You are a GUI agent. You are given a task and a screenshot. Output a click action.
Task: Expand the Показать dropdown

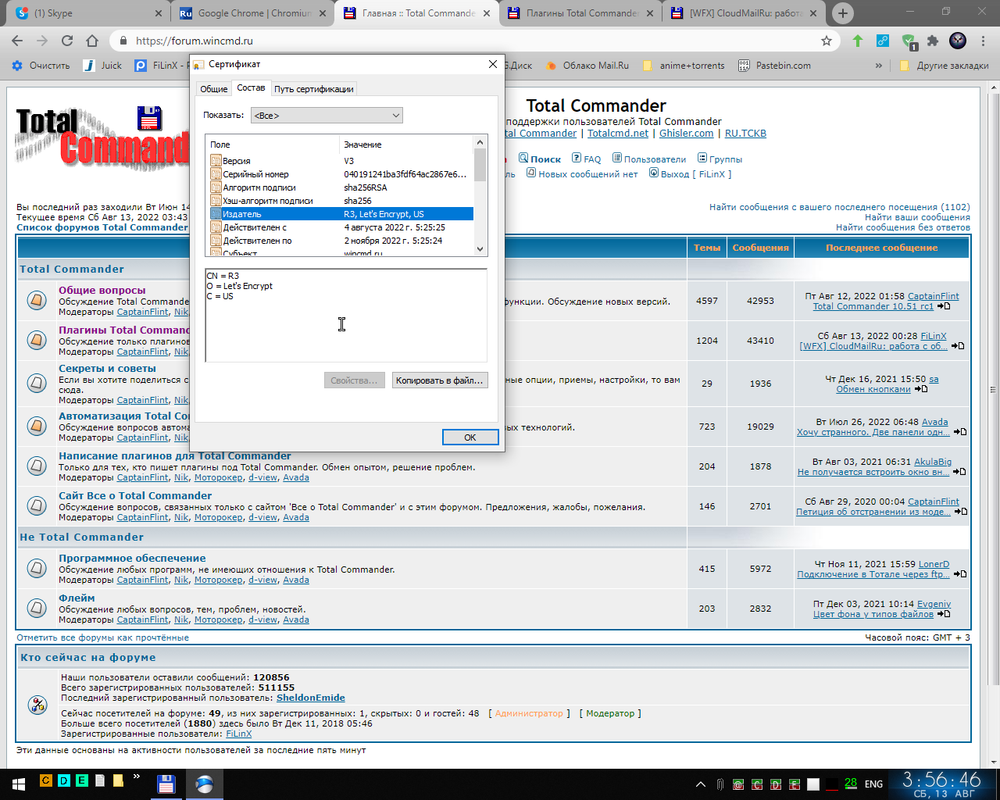coord(327,115)
